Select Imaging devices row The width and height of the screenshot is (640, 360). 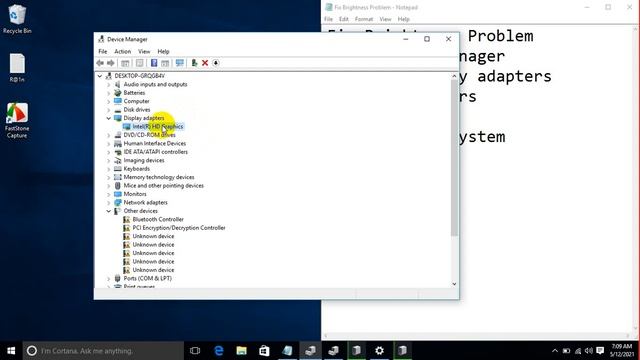[x=144, y=160]
